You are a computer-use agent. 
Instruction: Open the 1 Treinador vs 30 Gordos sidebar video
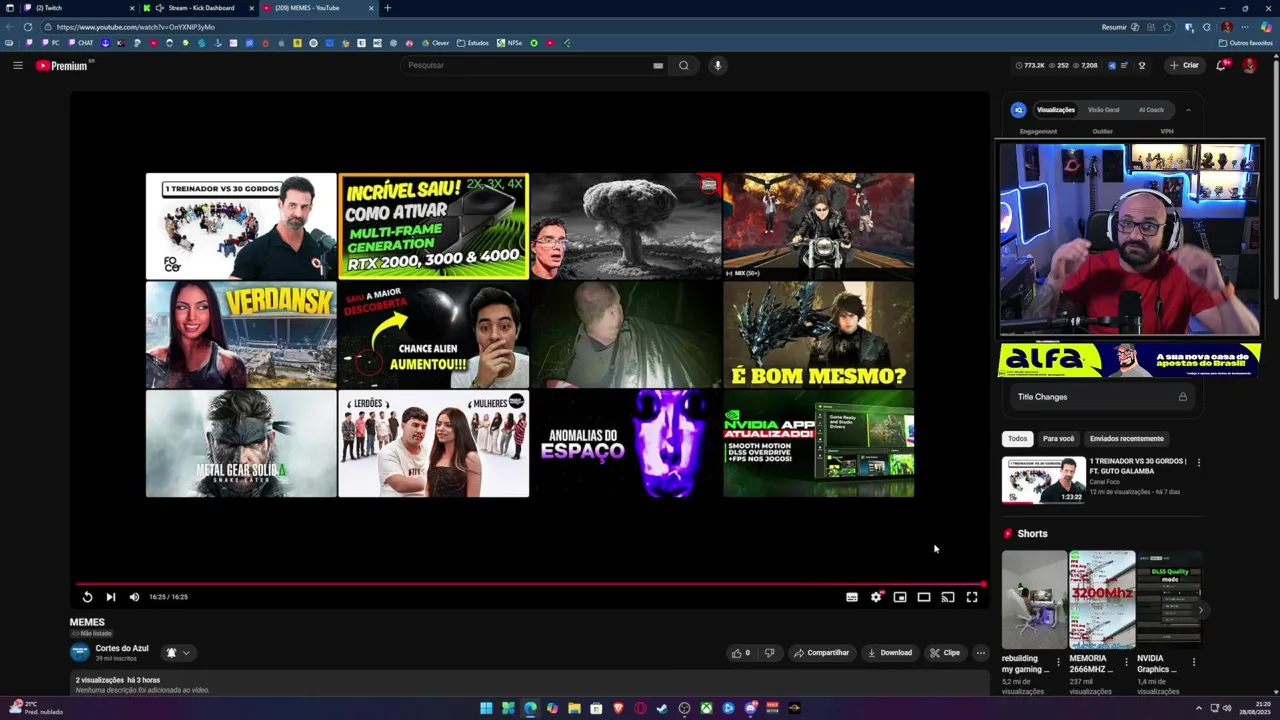point(1044,480)
